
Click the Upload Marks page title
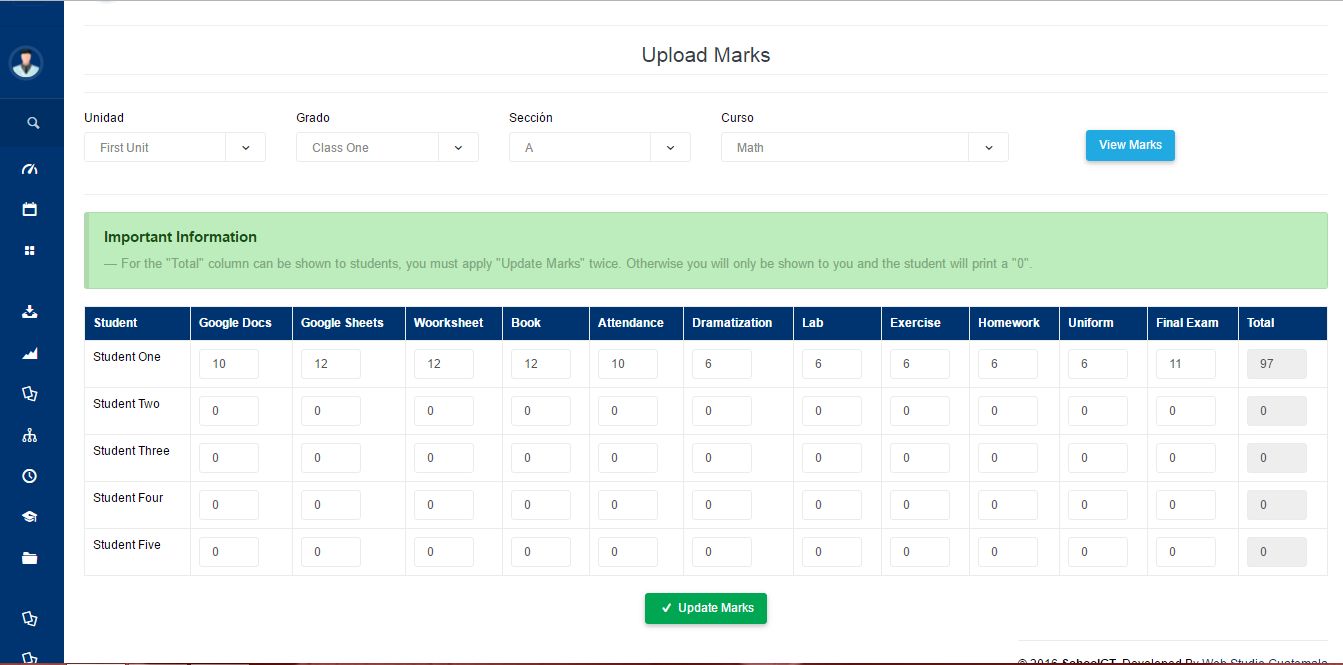click(706, 55)
